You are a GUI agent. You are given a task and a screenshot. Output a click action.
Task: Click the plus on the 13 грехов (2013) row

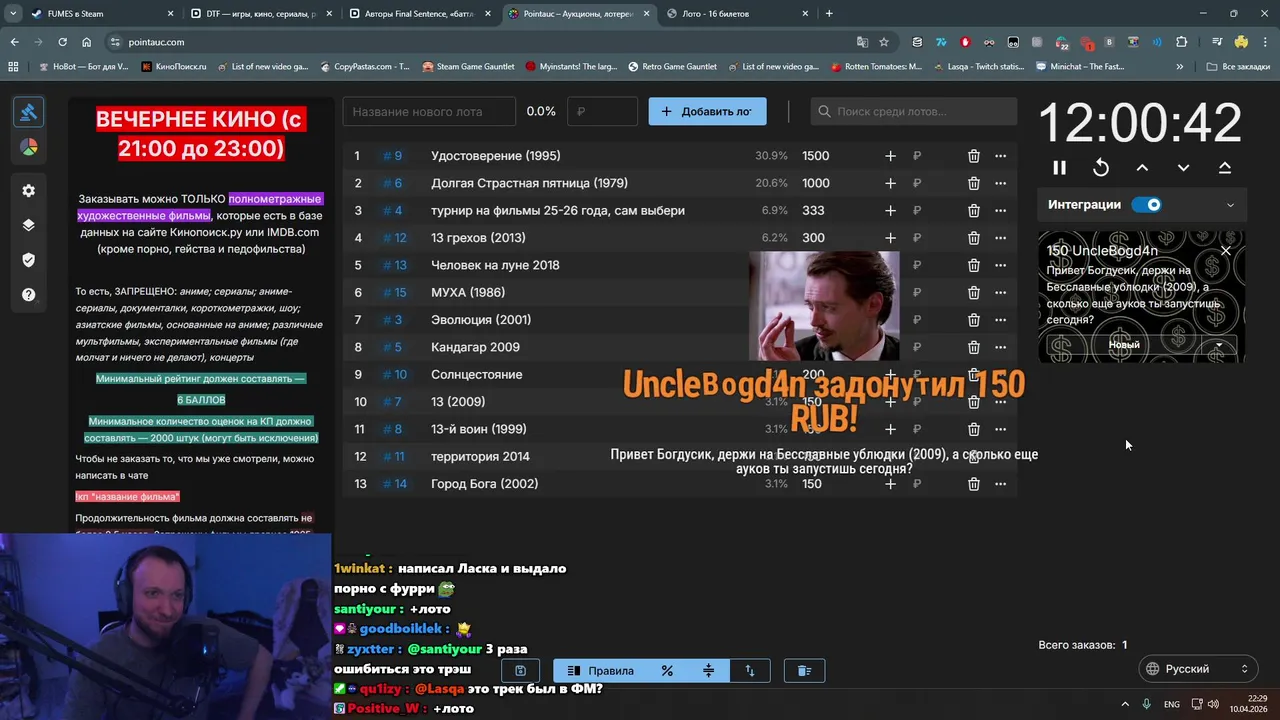(890, 238)
